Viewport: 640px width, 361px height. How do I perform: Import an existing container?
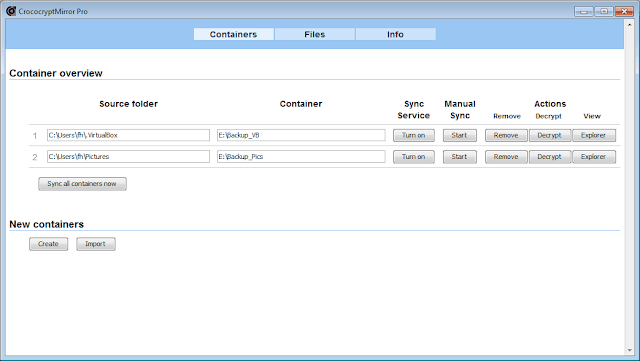point(96,244)
